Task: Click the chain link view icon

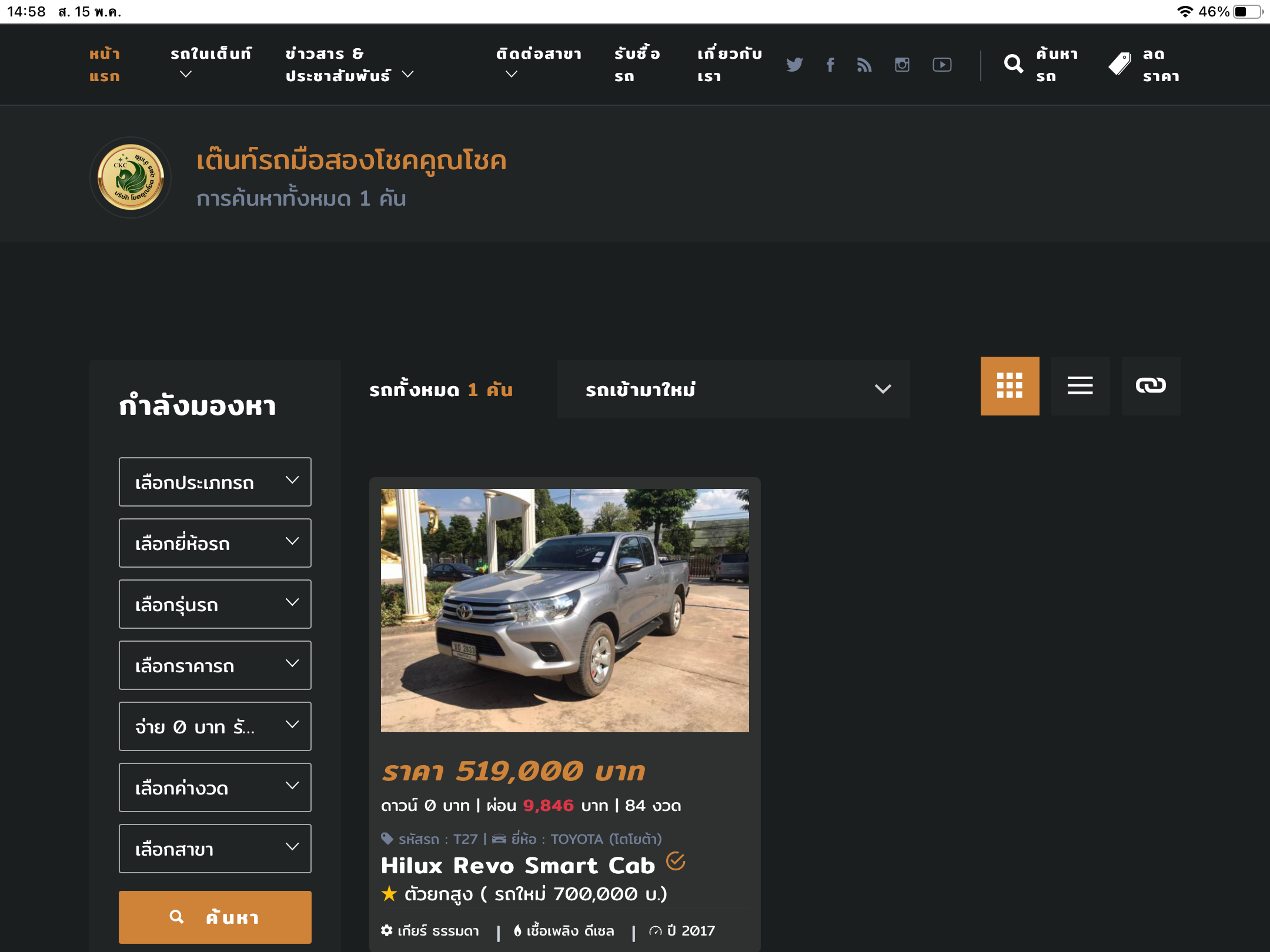Action: (x=1151, y=386)
